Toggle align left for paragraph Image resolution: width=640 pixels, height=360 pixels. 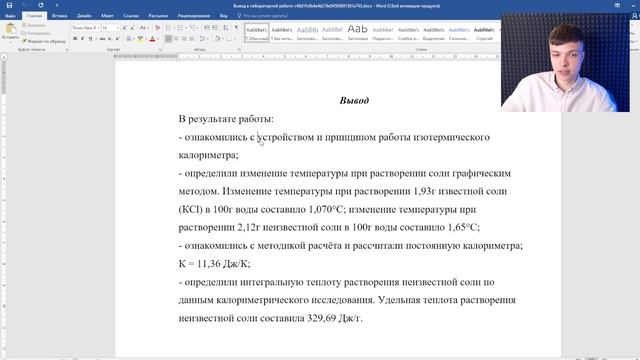pos(168,38)
